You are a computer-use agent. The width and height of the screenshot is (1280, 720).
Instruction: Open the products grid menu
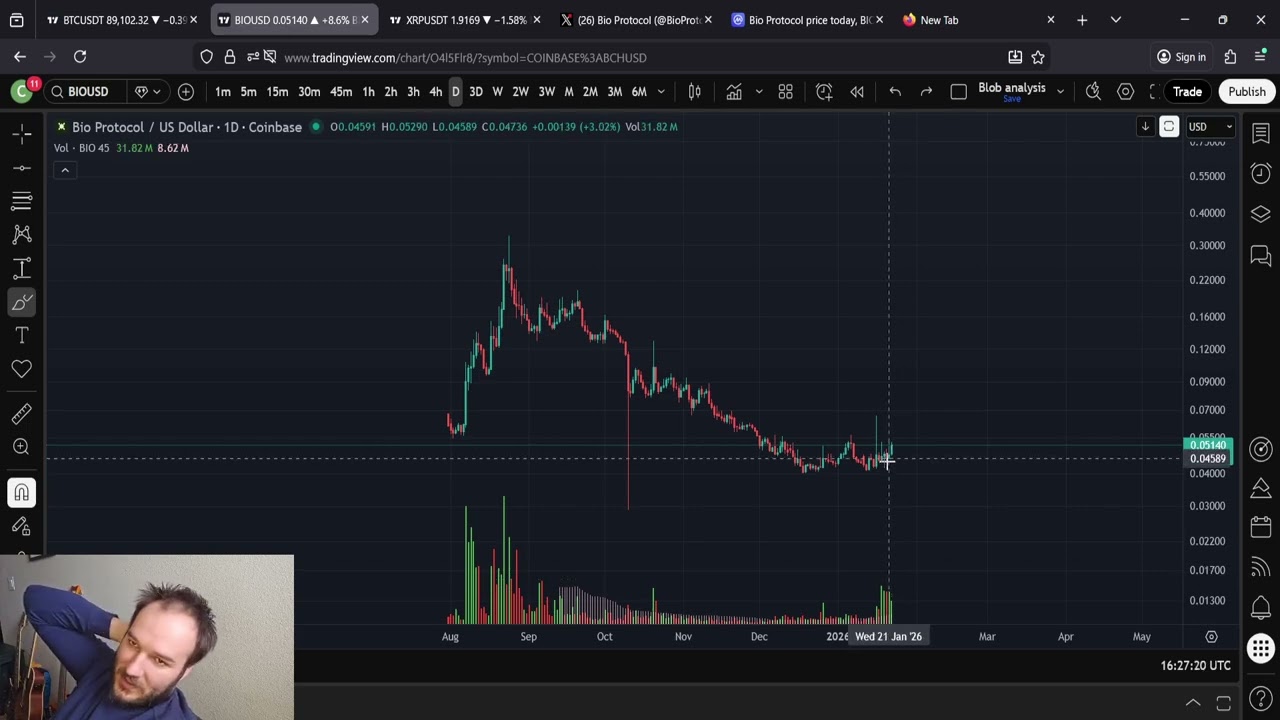pyautogui.click(x=1260, y=649)
